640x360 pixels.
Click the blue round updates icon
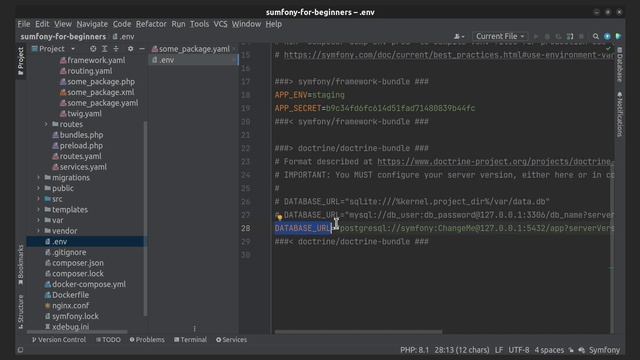tap(607, 36)
